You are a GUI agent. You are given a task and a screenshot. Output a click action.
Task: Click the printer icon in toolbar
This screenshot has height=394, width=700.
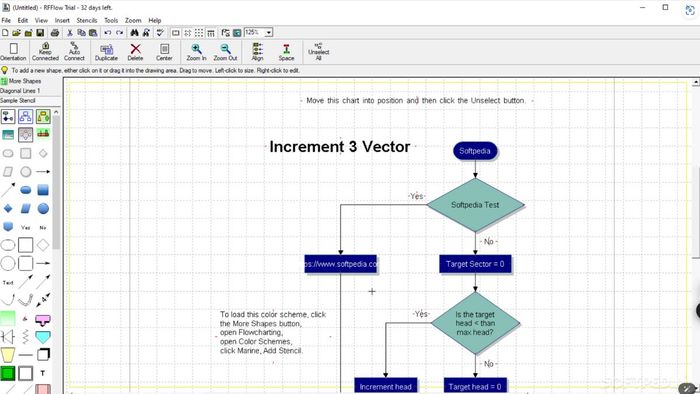(55, 33)
